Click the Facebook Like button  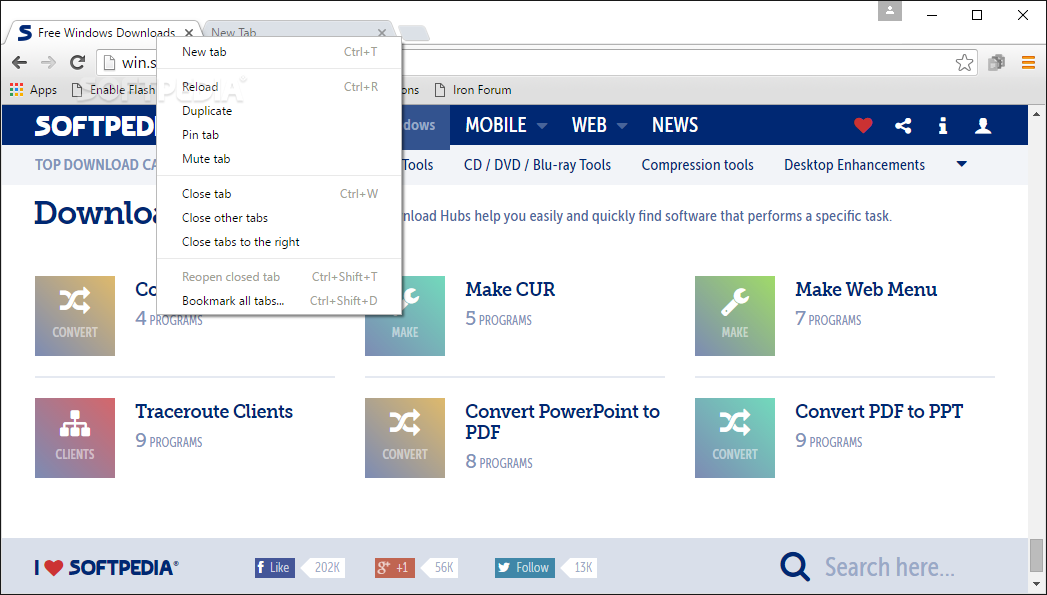pyautogui.click(x=274, y=568)
